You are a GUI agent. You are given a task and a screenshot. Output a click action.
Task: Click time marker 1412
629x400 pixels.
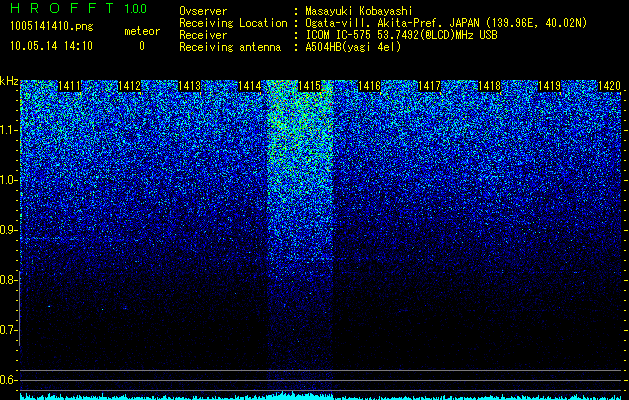tap(130, 86)
